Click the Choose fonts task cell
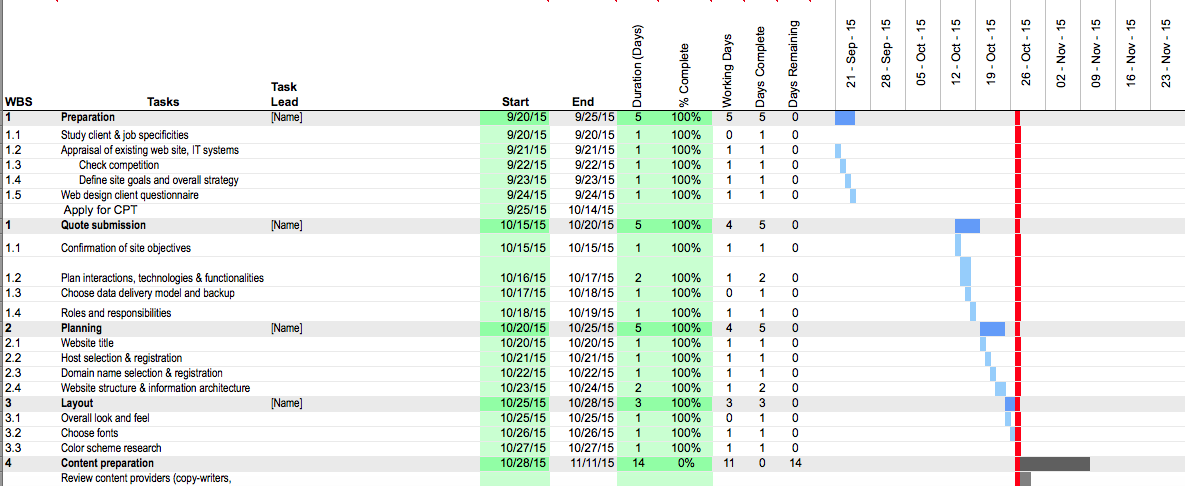This screenshot has height=486, width=1185. tap(90, 433)
